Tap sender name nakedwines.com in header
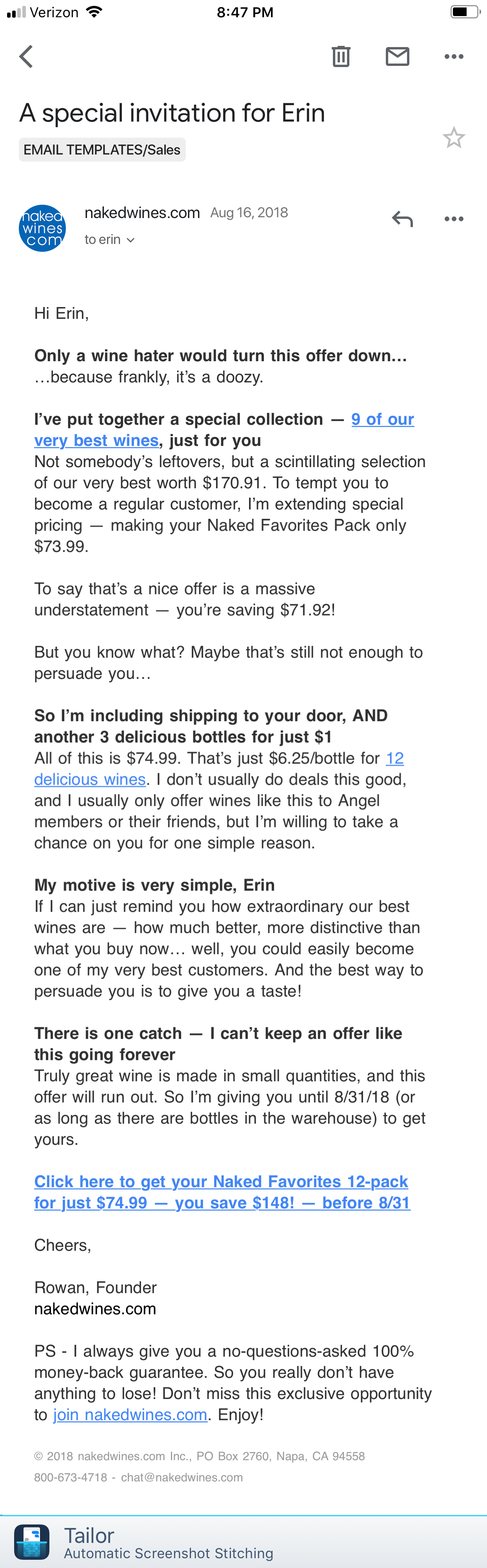 (x=142, y=213)
